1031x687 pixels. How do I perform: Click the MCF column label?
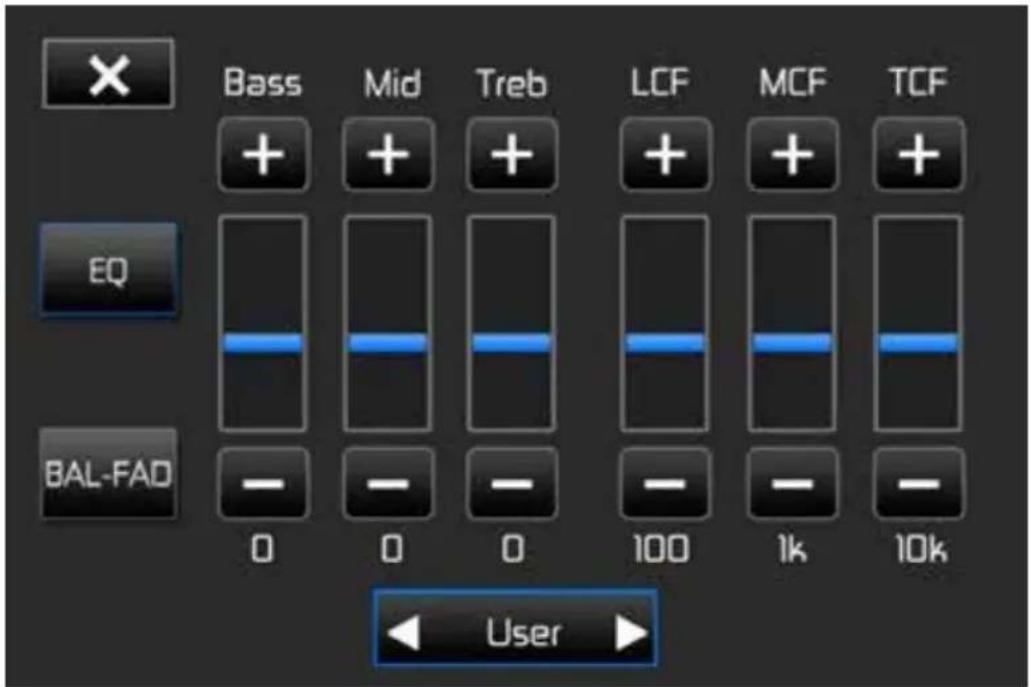click(x=792, y=83)
